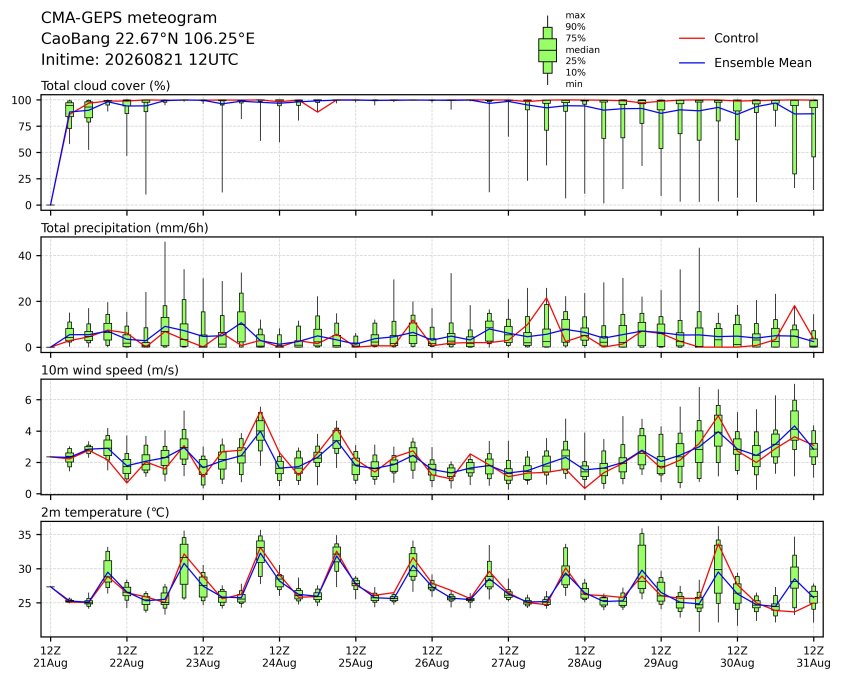The image size is (842, 680).
Task: Click the "25%" legend label
Action: [x=575, y=61]
